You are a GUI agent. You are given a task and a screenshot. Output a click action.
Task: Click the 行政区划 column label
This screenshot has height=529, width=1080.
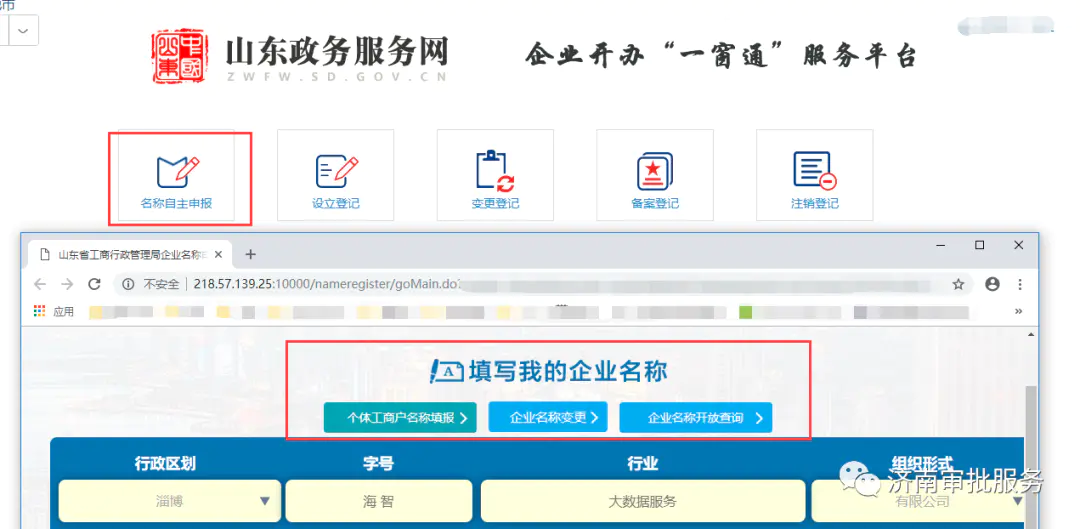(x=165, y=464)
